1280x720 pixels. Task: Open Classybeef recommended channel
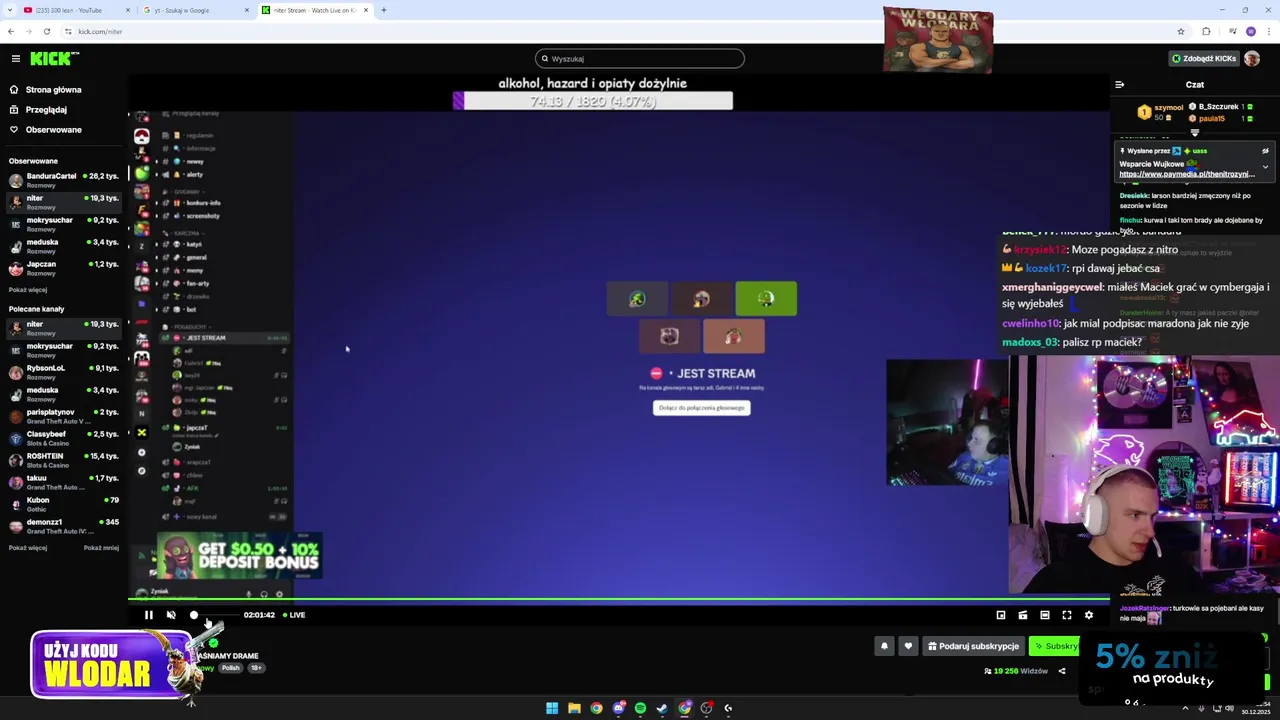point(64,438)
